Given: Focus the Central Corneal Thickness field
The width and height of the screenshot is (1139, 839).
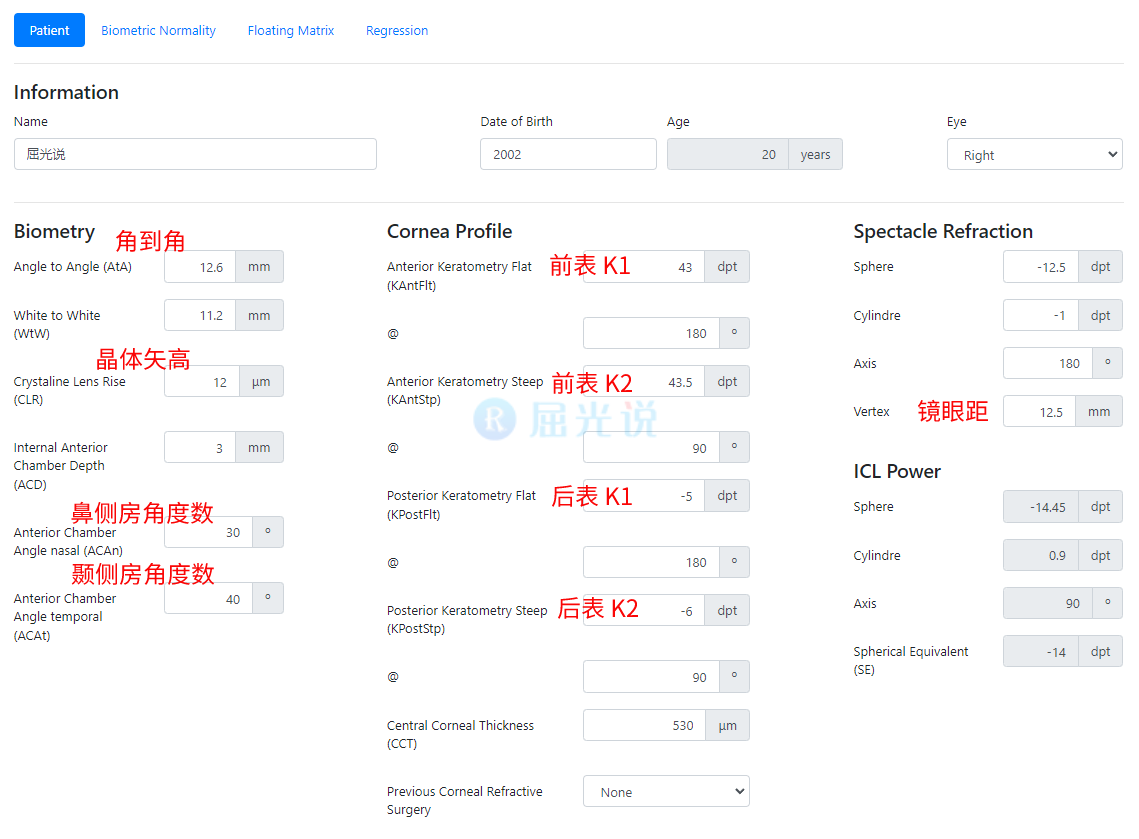Looking at the screenshot, I should coord(644,726).
